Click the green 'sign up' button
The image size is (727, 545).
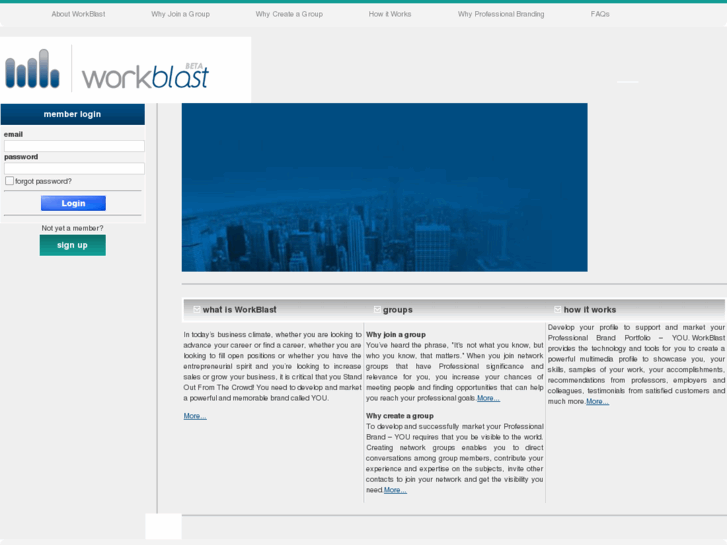click(72, 245)
